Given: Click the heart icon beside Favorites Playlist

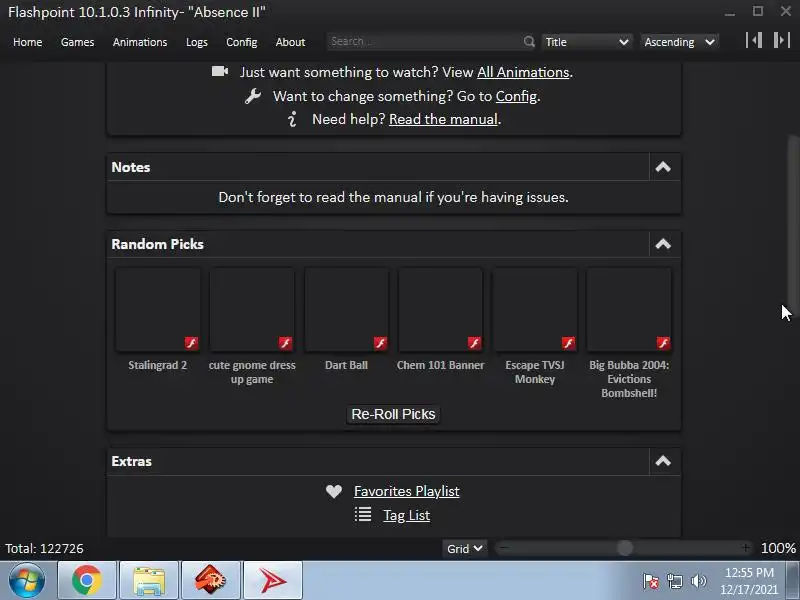Looking at the screenshot, I should (x=334, y=491).
